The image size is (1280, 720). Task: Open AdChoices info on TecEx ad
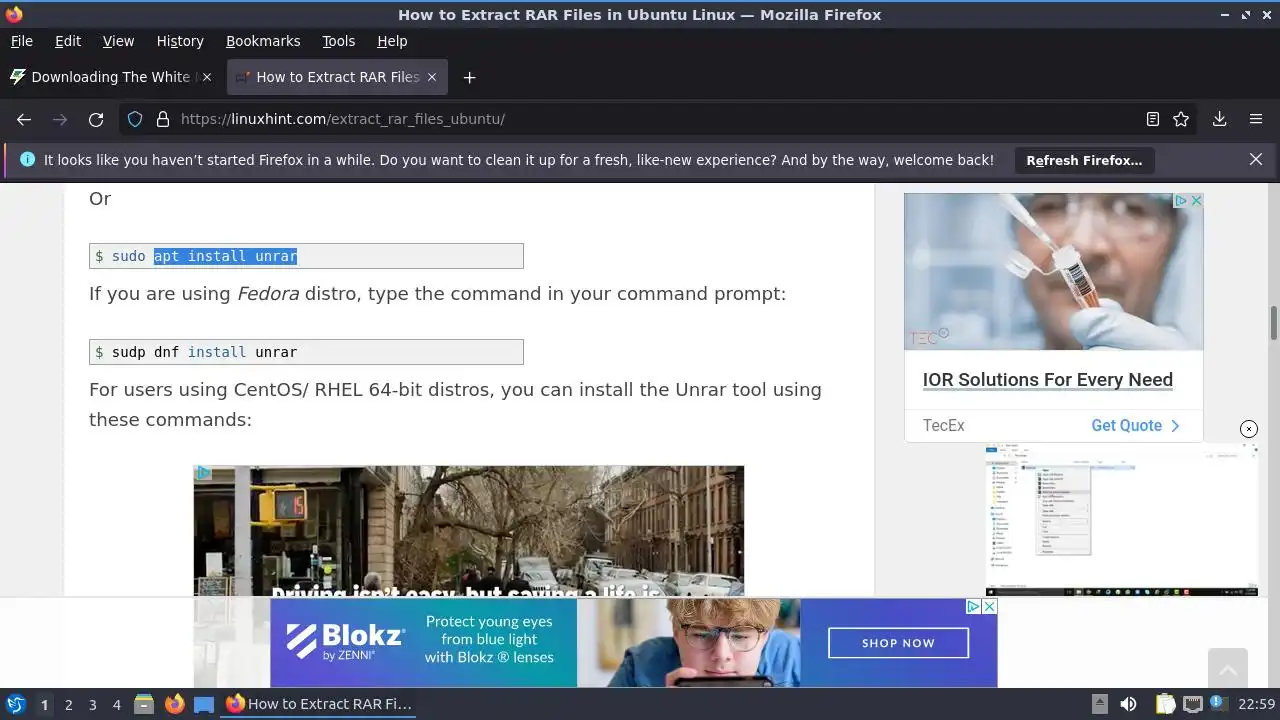click(1181, 200)
